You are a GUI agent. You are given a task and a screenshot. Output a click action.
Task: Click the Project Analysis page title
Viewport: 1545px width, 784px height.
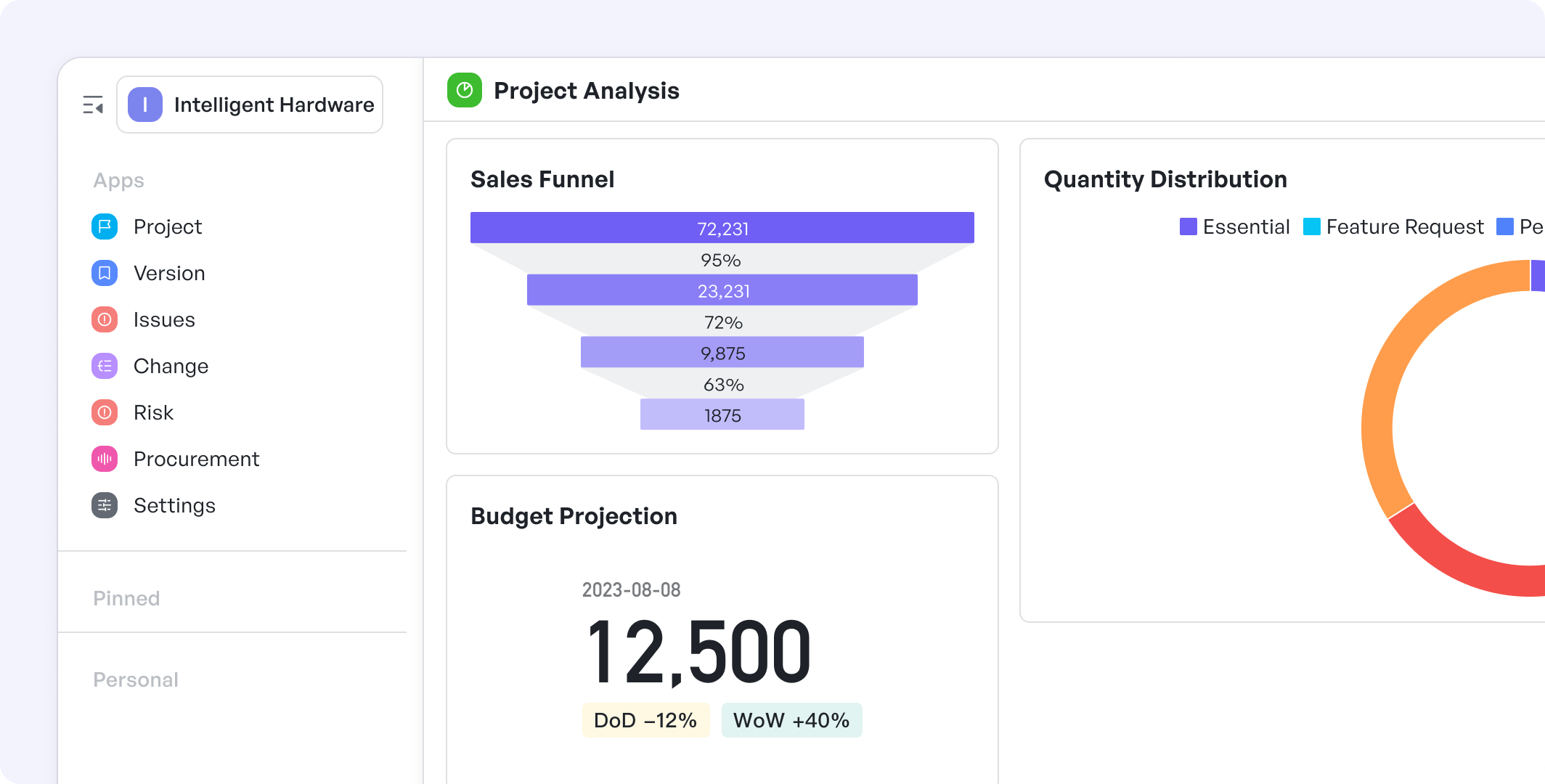tap(587, 91)
